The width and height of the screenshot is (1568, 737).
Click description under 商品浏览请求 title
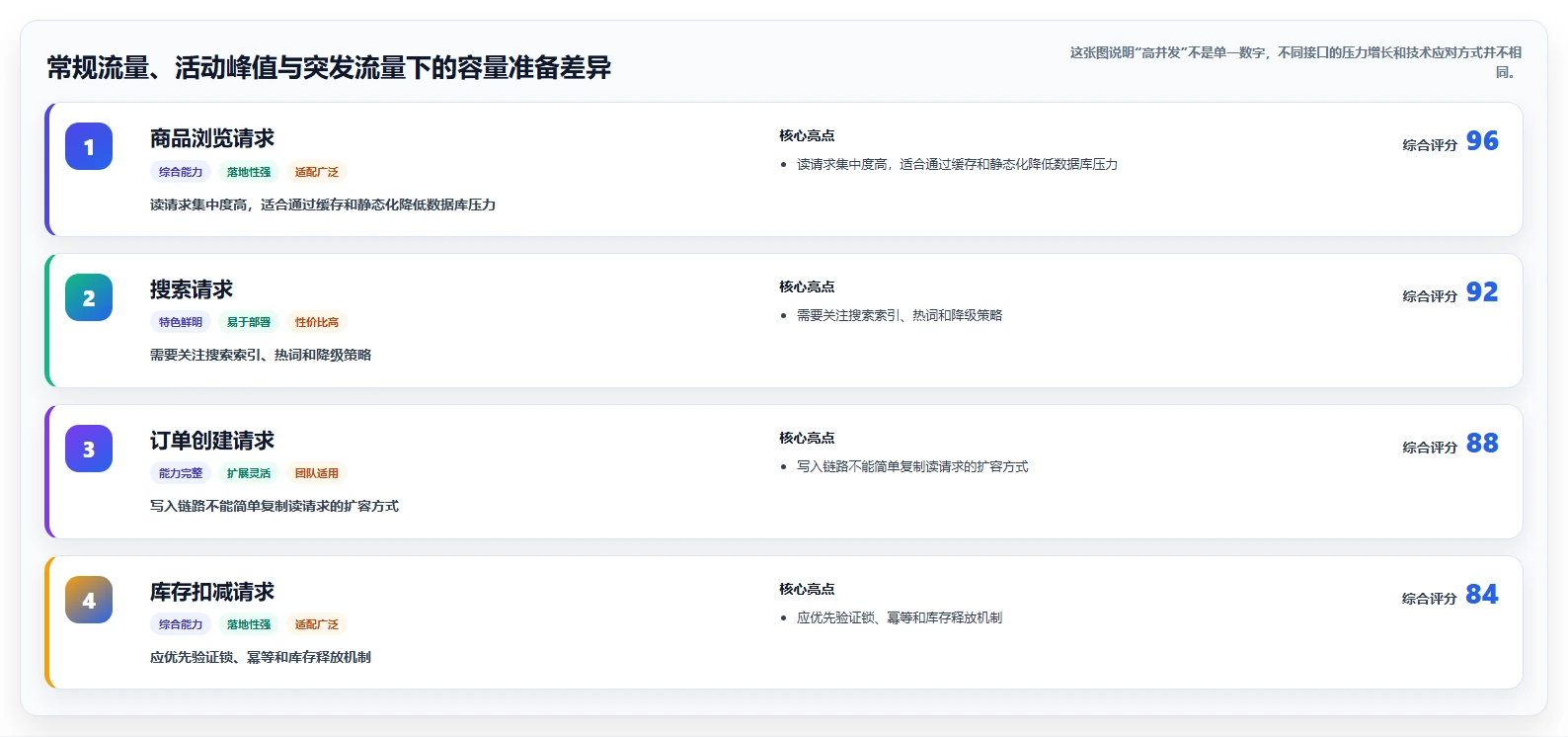coord(323,205)
